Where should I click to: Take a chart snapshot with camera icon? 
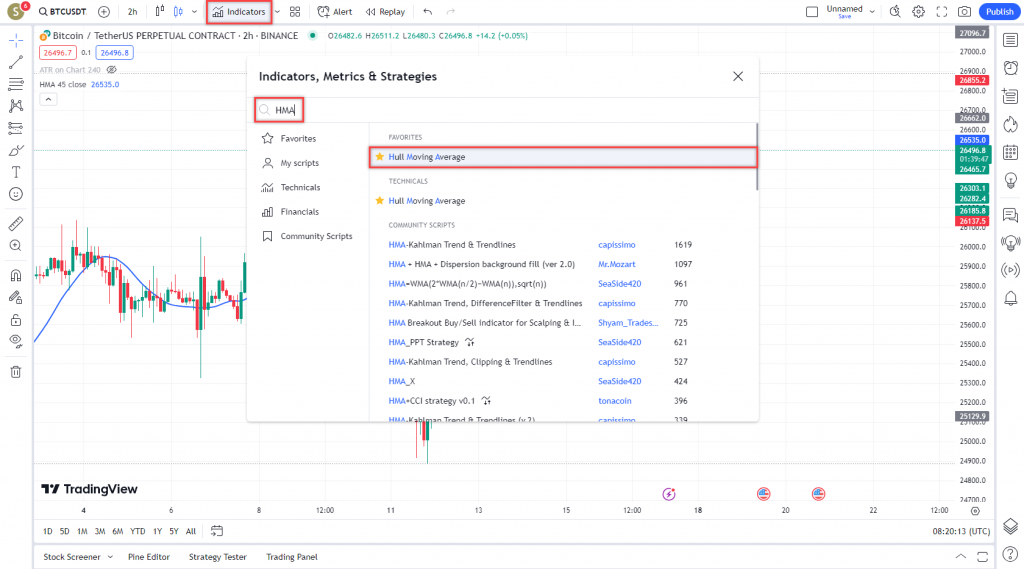pos(965,12)
